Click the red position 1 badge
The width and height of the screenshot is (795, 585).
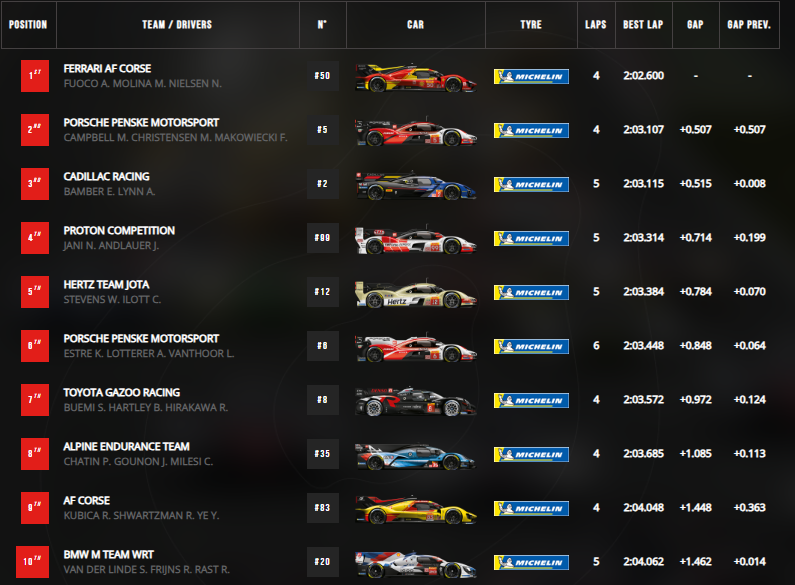tap(35, 76)
